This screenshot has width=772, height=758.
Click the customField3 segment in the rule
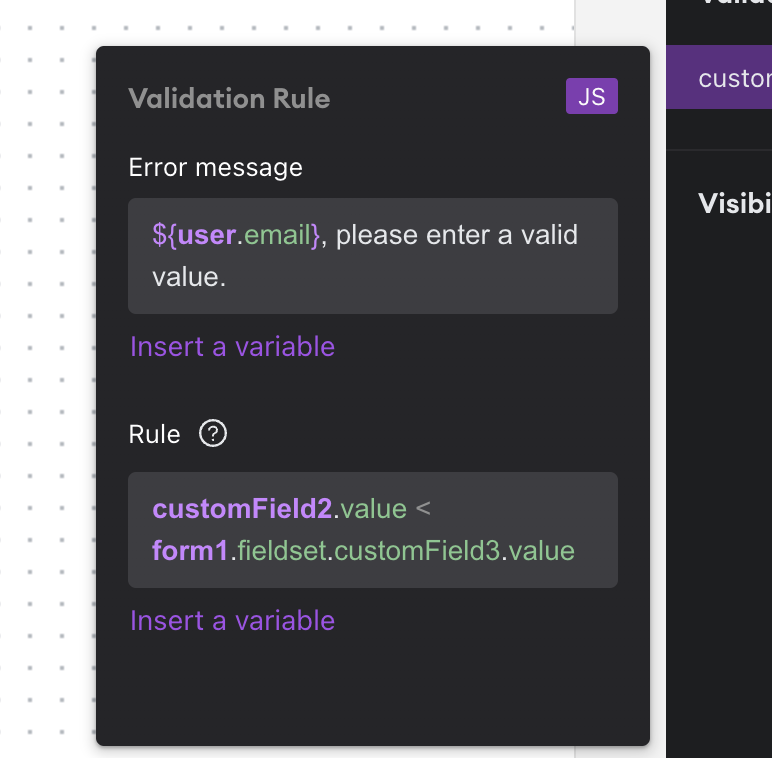pos(417,551)
